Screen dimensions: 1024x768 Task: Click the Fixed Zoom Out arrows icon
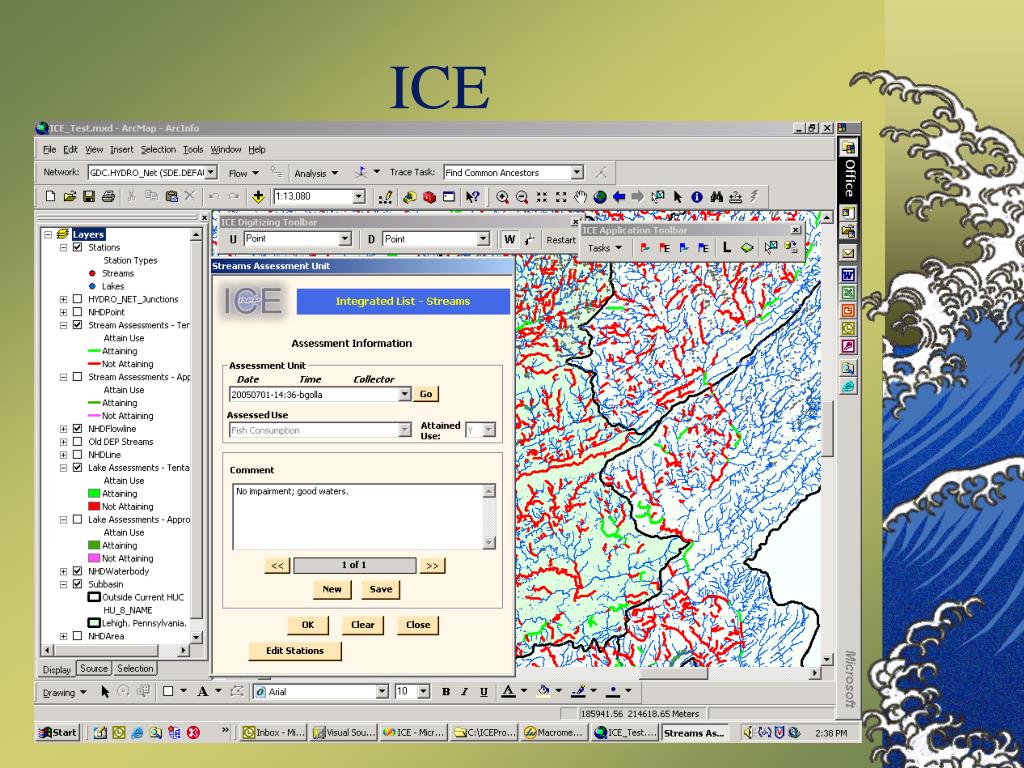pyautogui.click(x=561, y=197)
